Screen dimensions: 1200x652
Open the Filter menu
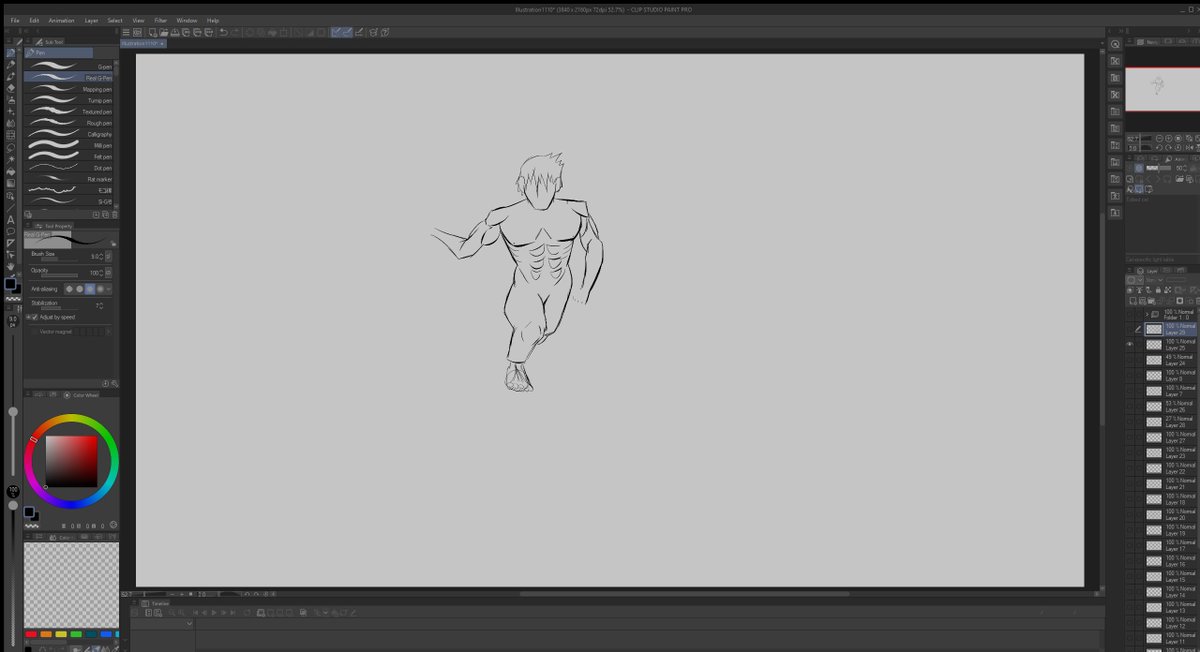pos(160,20)
